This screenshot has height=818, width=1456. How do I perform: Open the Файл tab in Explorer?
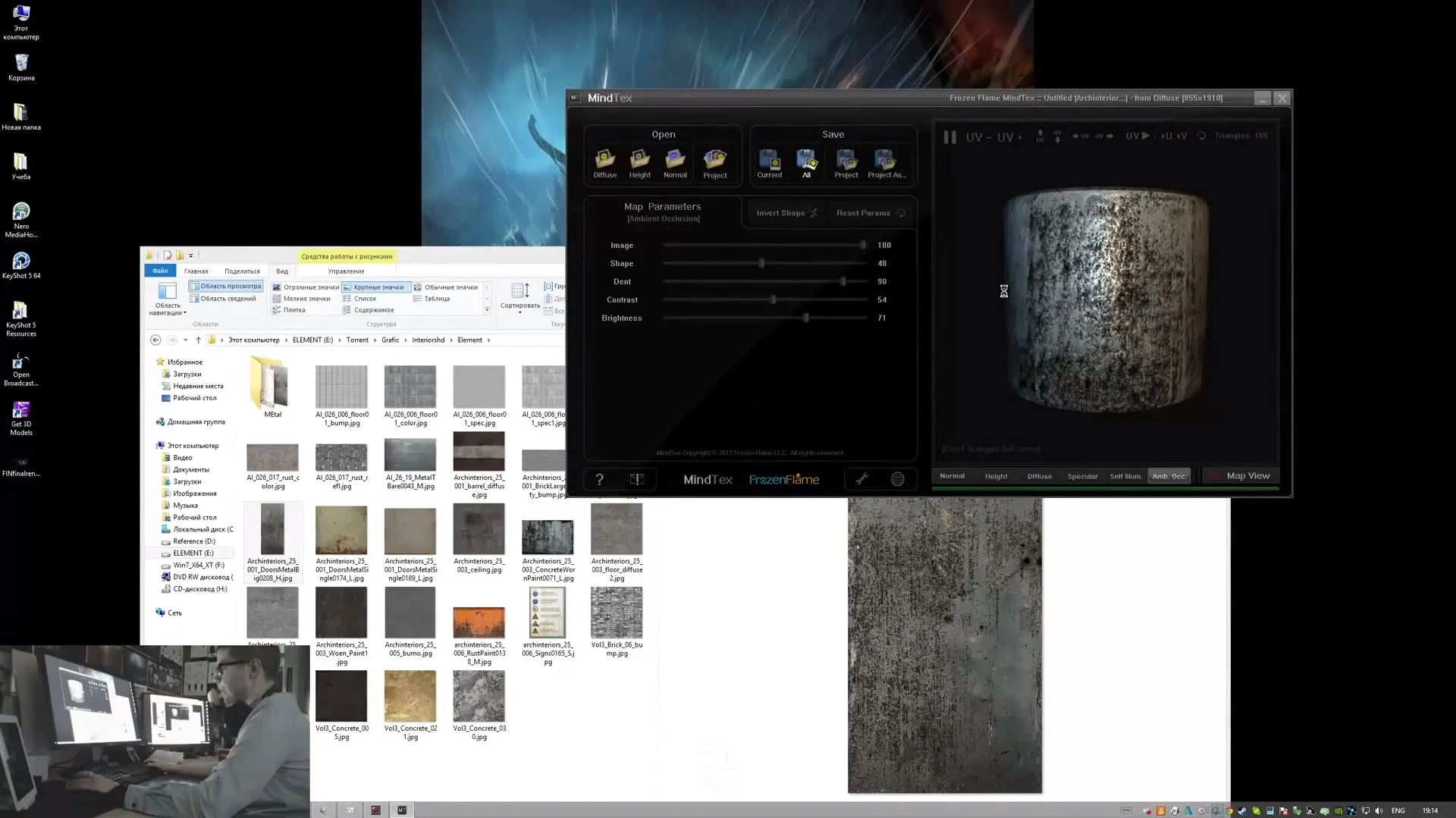click(x=160, y=271)
